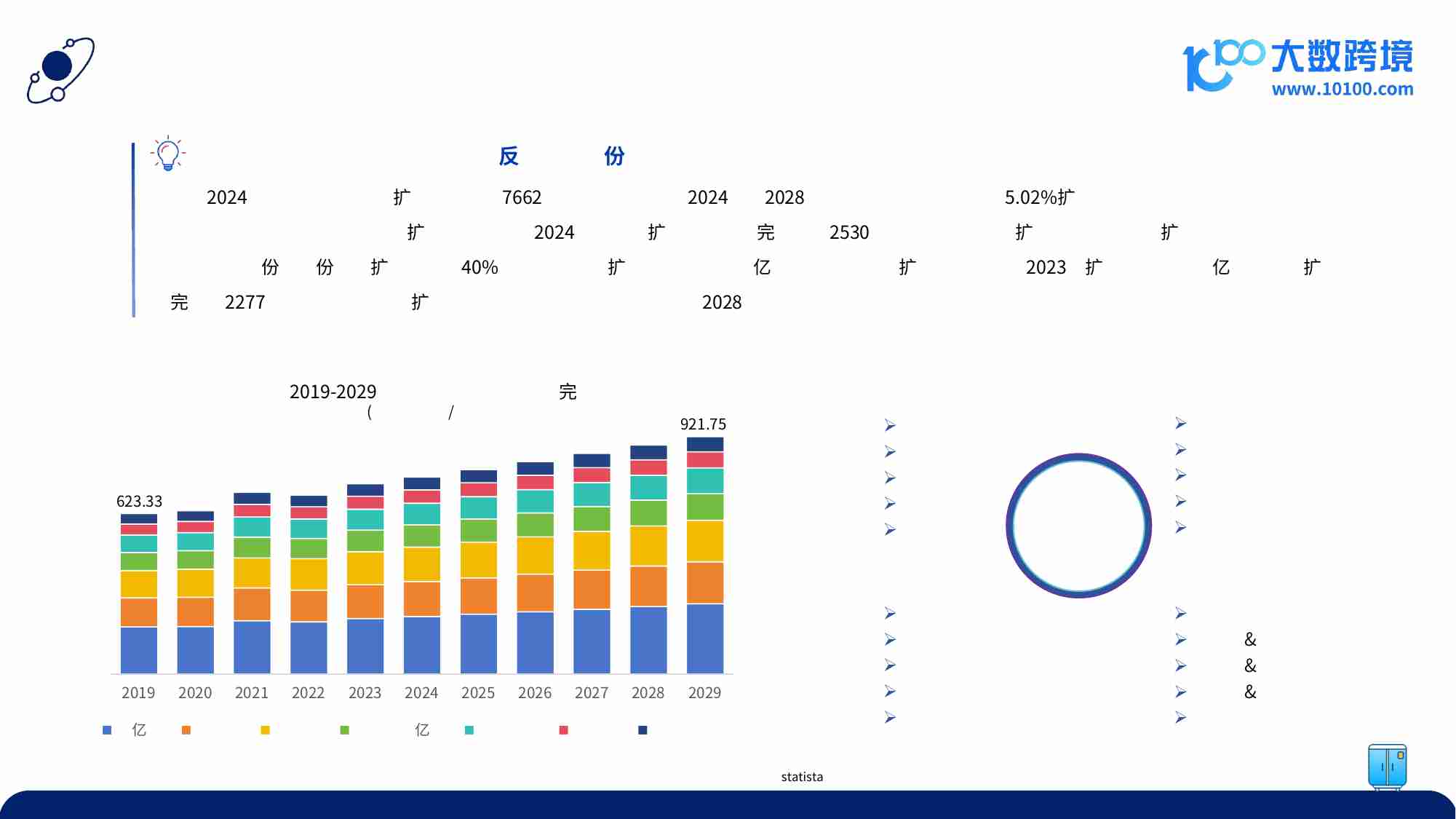Screen dimensions: 1456x819
Task: Click the 2027 x-axis label
Action: [x=592, y=693]
